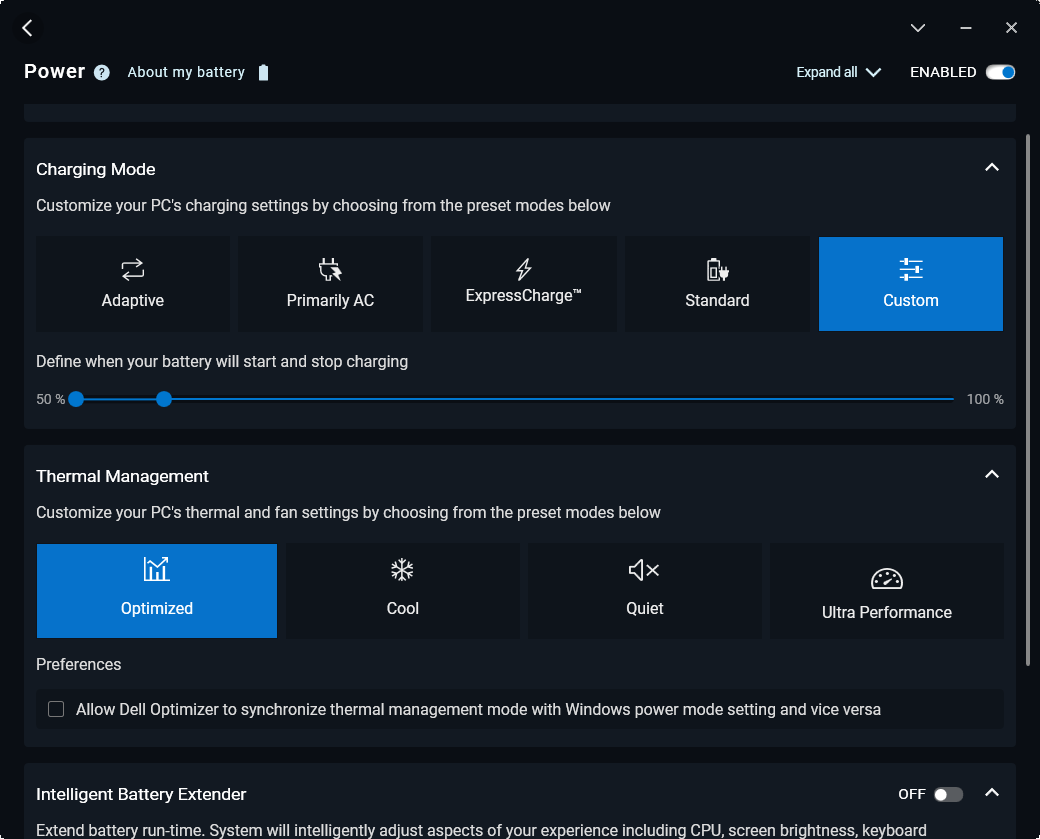Check the synchronize thermal management checkbox
1040x839 pixels.
click(56, 709)
